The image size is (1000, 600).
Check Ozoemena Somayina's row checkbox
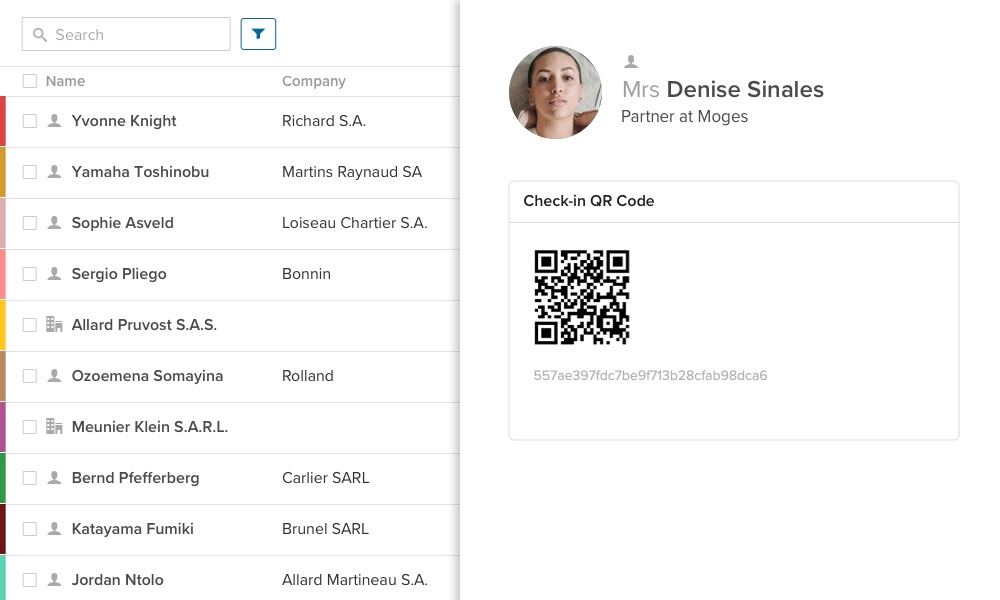tap(30, 376)
